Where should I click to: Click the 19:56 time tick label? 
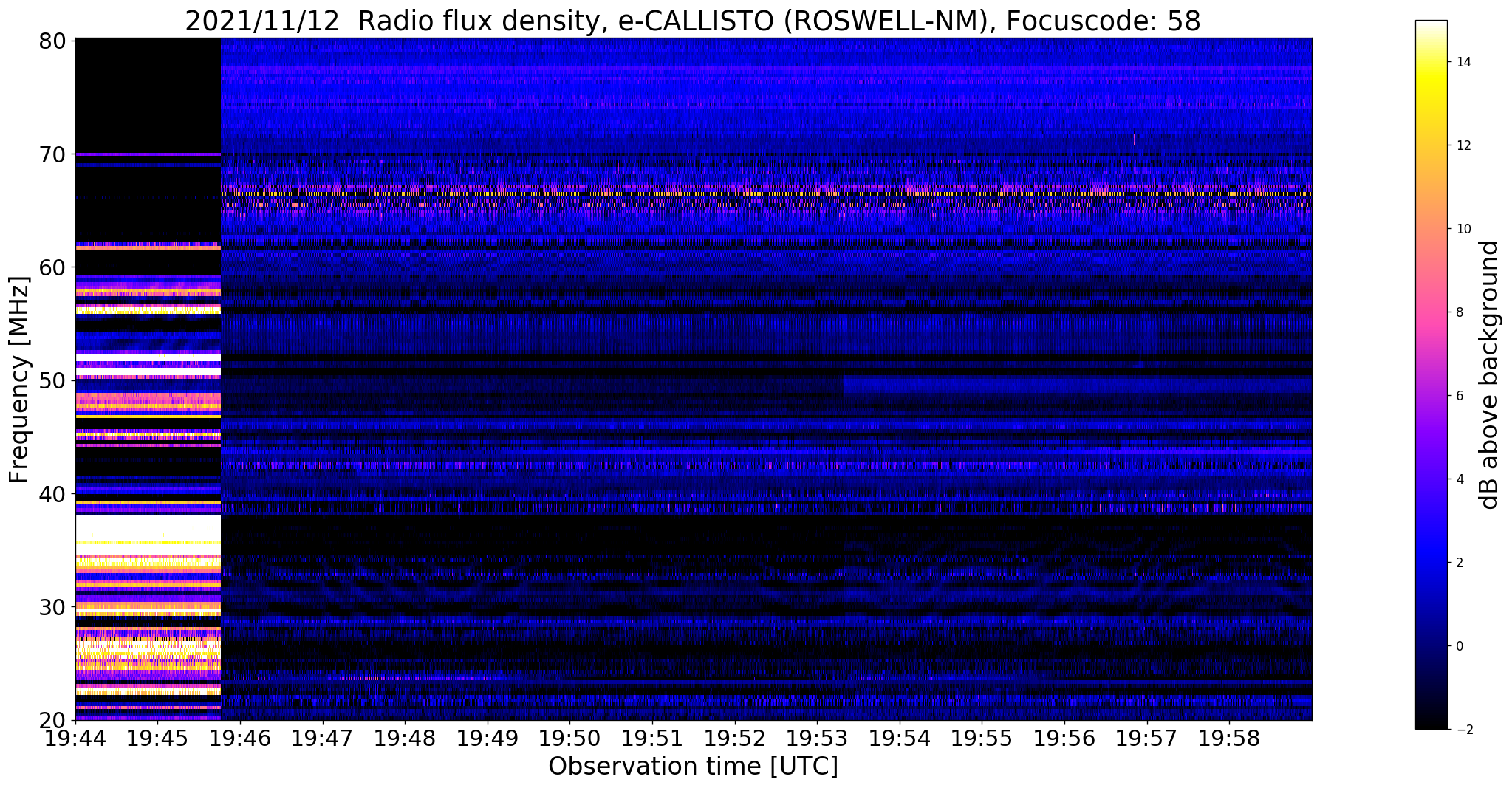[1064, 739]
